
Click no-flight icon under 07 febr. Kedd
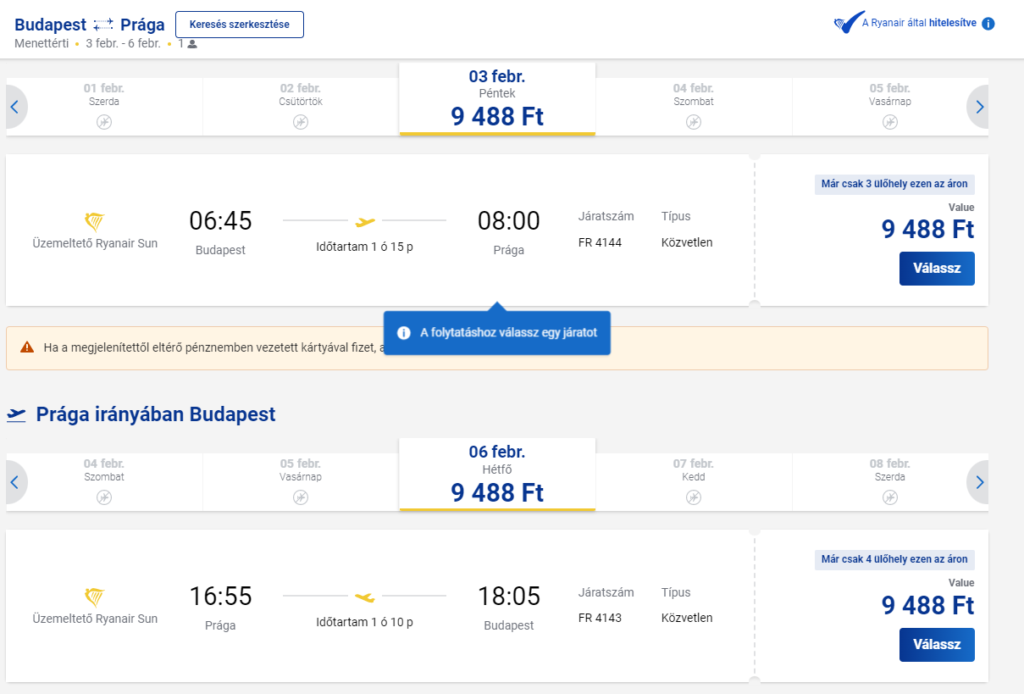coord(694,497)
